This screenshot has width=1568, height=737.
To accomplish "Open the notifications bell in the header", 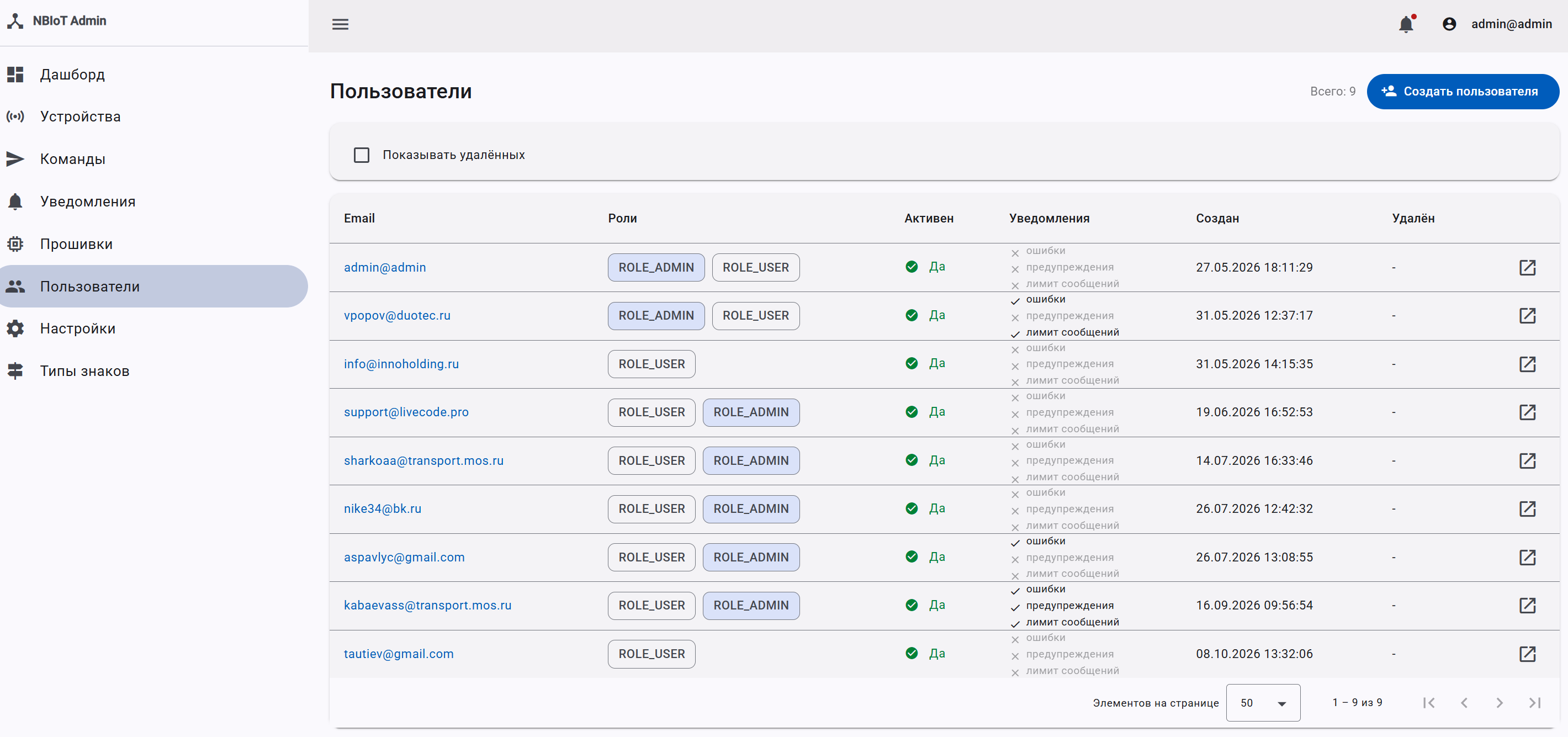I will (1406, 24).
